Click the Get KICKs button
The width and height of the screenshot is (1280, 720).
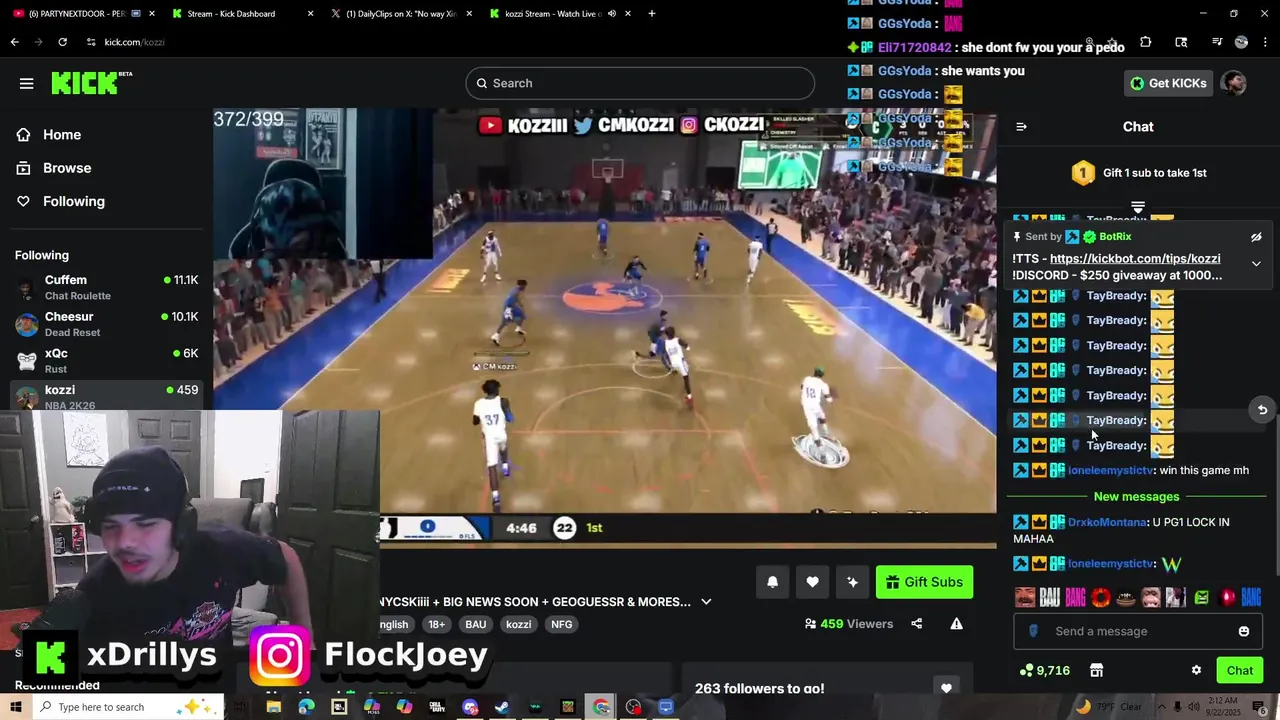click(1168, 83)
